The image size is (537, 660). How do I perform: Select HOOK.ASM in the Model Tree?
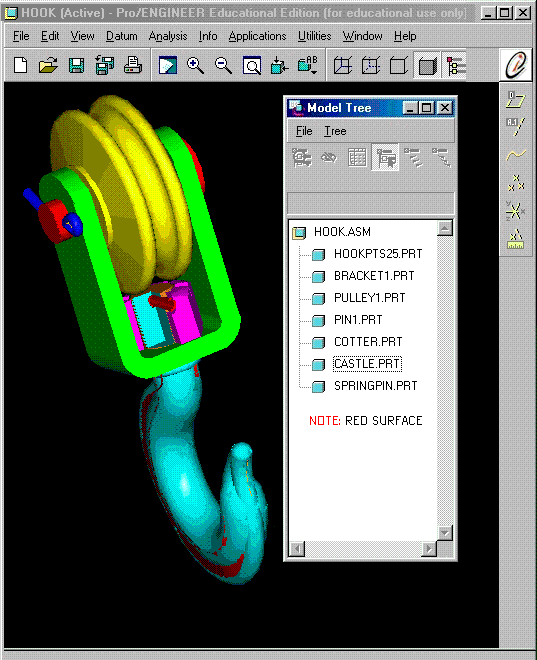pyautogui.click(x=342, y=232)
